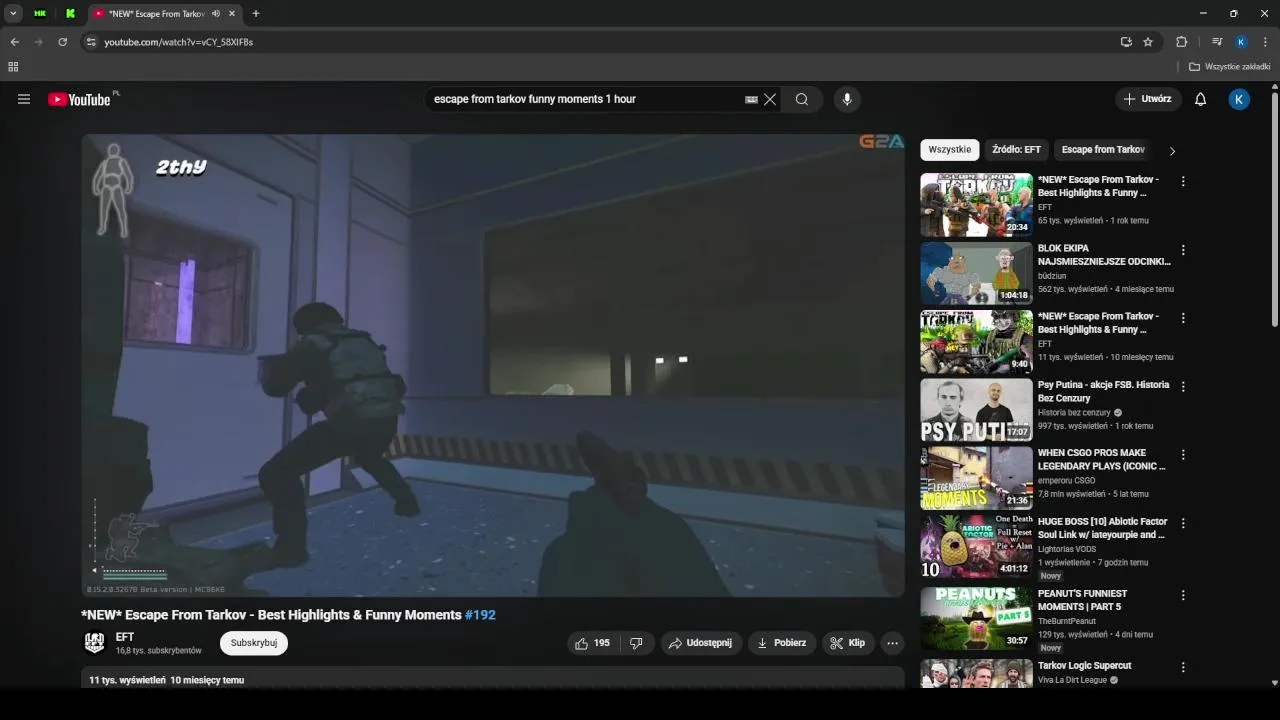Open HUGE BOSS Abiotic Factor video title
The height and width of the screenshot is (720, 1280).
pyautogui.click(x=1102, y=528)
